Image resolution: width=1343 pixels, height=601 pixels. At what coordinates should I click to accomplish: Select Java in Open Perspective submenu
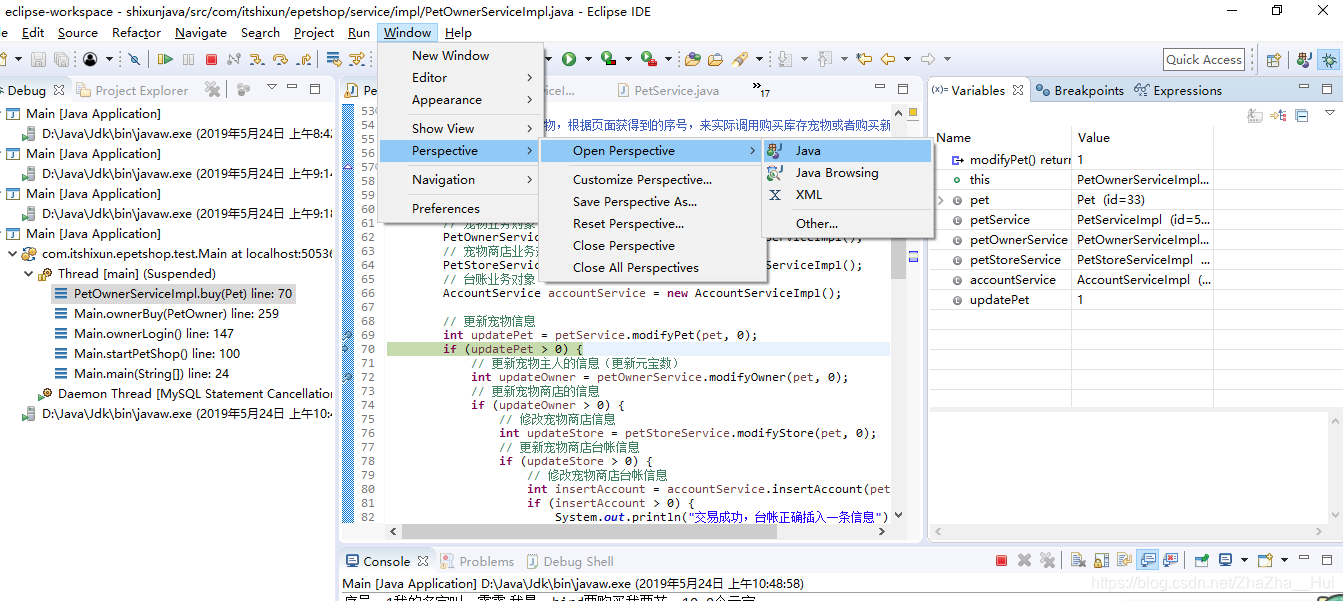point(847,150)
